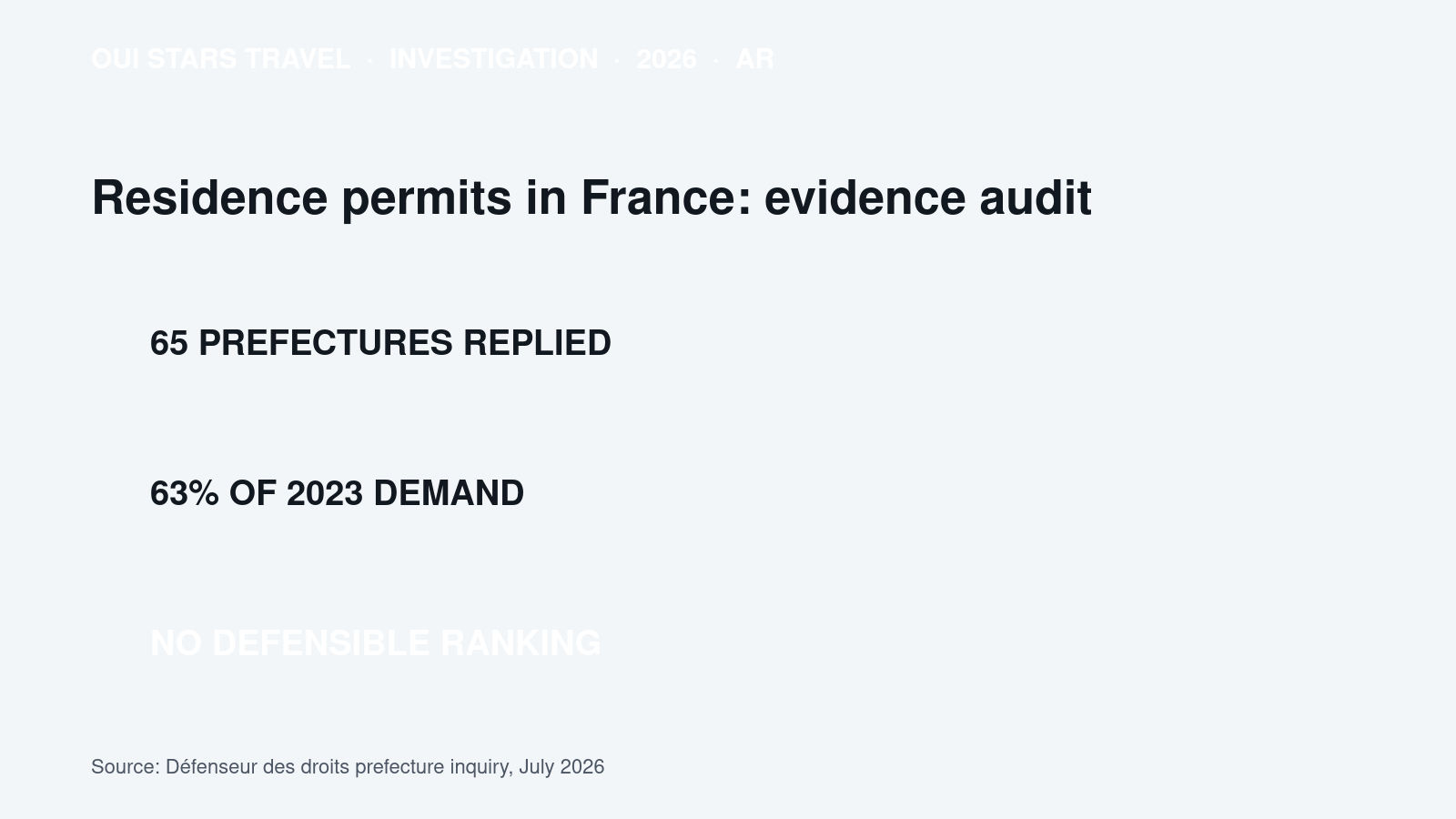
Task: Click France: in the slide title
Action: pos(666,197)
